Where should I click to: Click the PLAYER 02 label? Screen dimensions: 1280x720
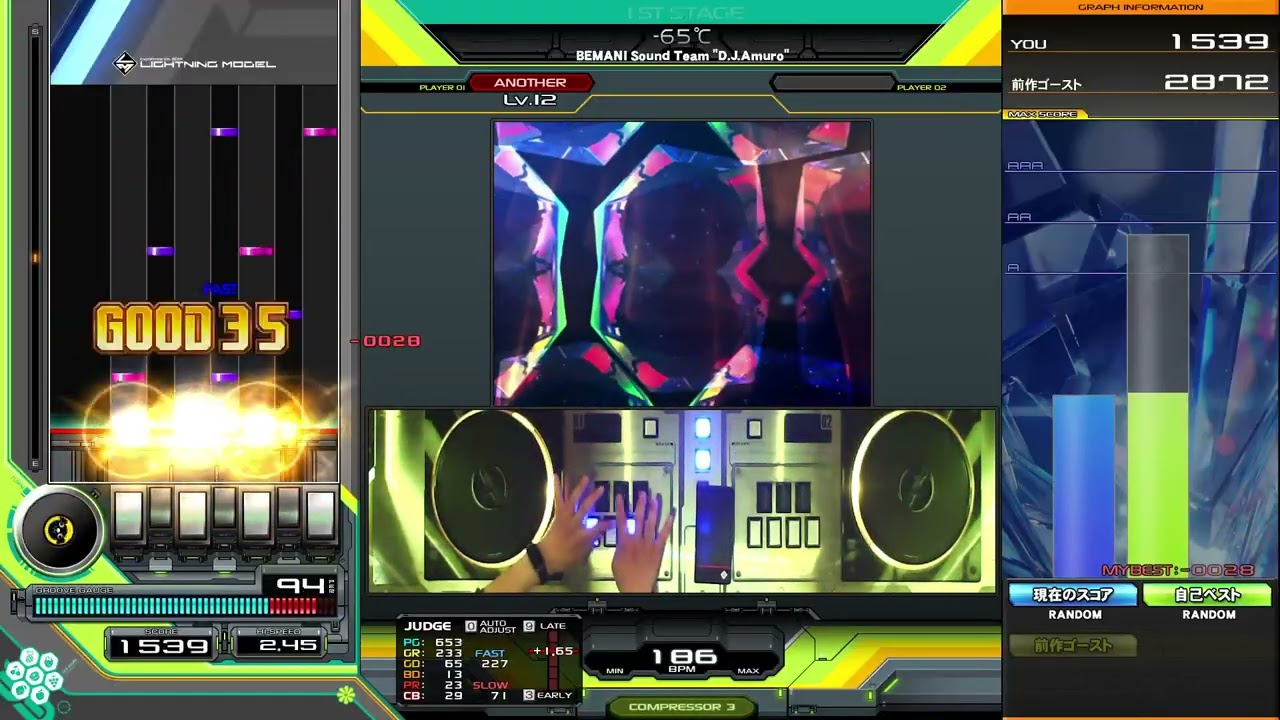click(921, 88)
